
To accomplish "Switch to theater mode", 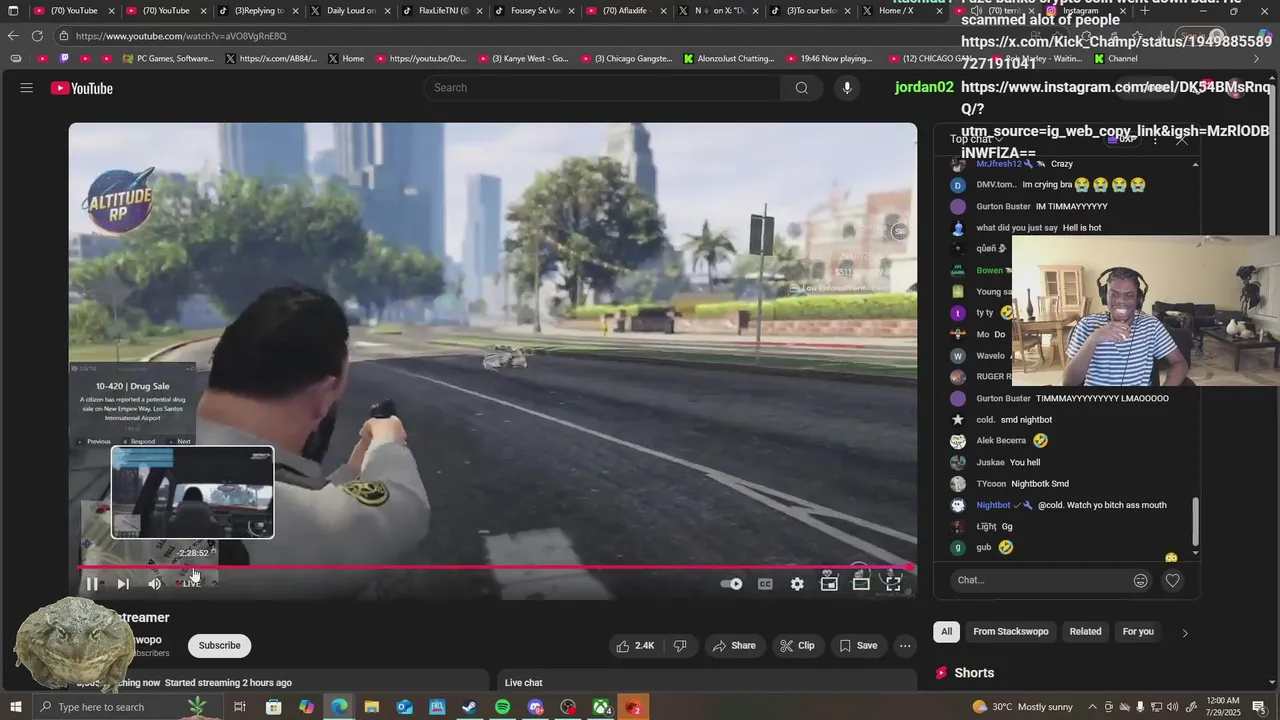I will pos(861,584).
